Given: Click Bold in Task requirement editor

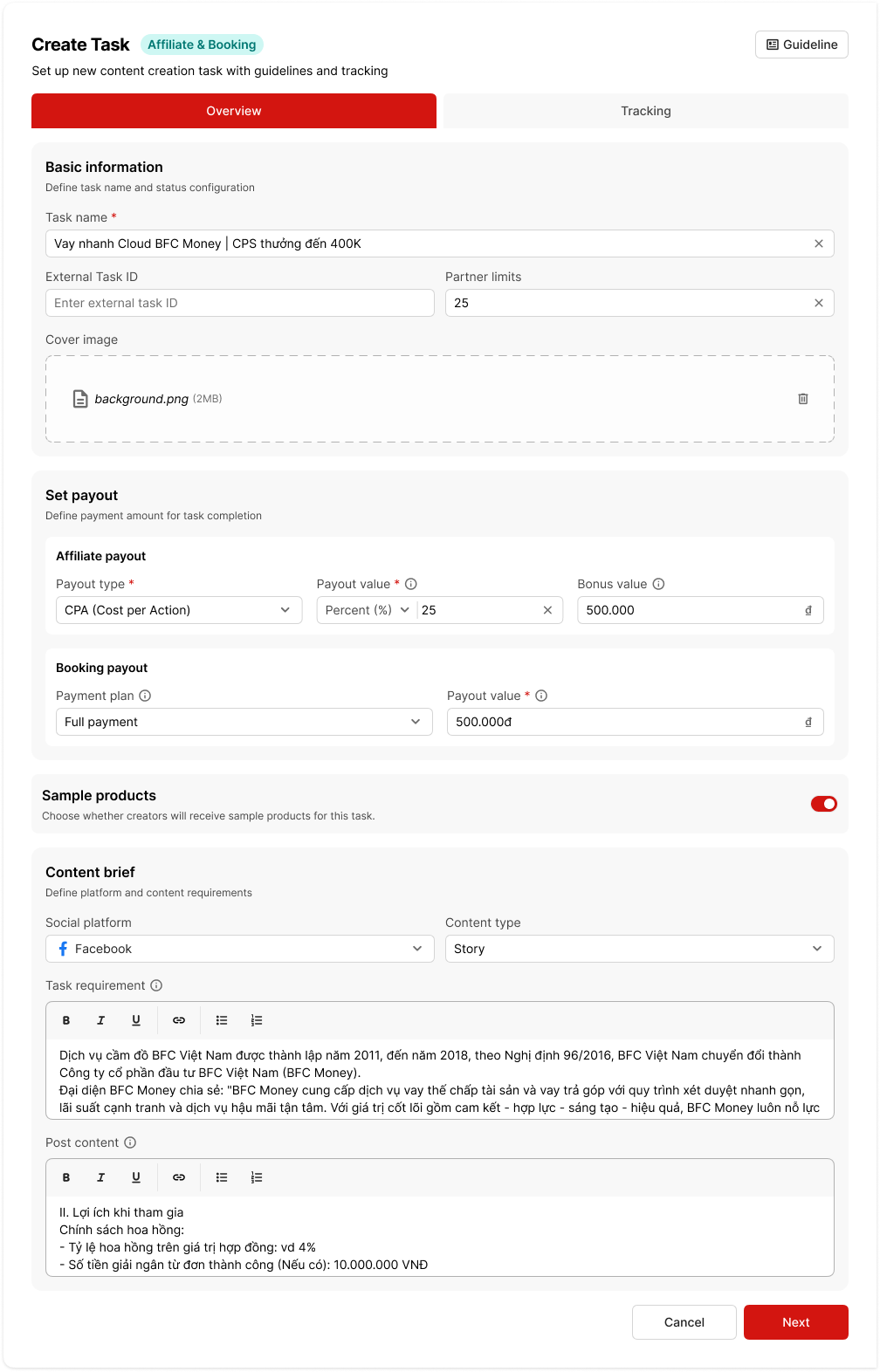Looking at the screenshot, I should pos(66,1020).
